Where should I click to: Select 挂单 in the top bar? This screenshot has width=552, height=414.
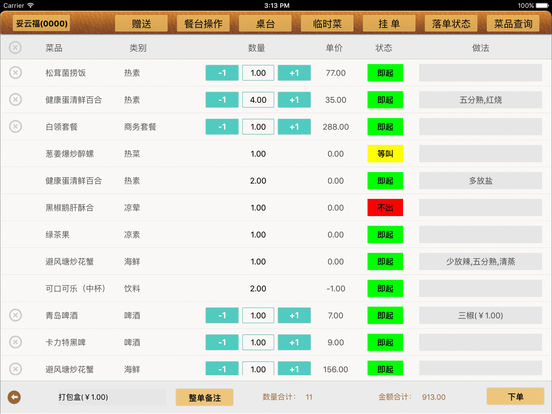point(389,24)
